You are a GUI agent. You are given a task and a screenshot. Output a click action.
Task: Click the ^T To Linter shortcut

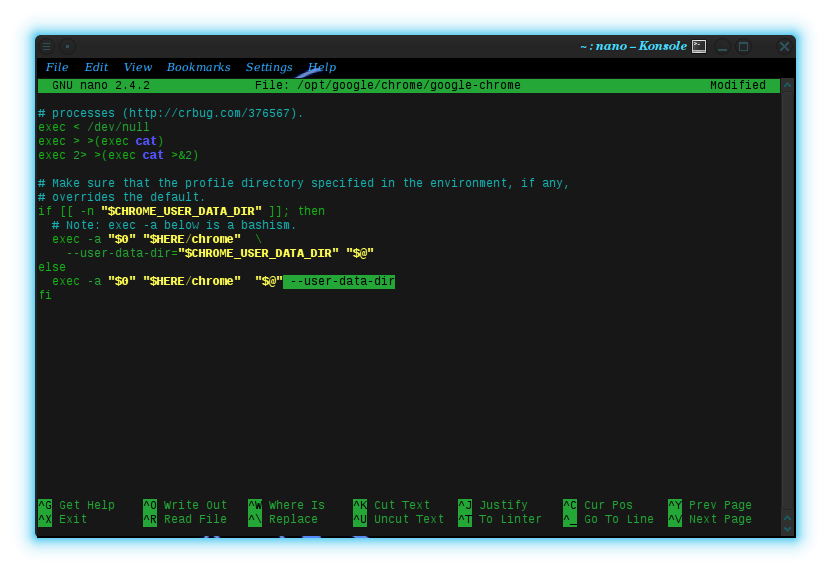point(500,519)
